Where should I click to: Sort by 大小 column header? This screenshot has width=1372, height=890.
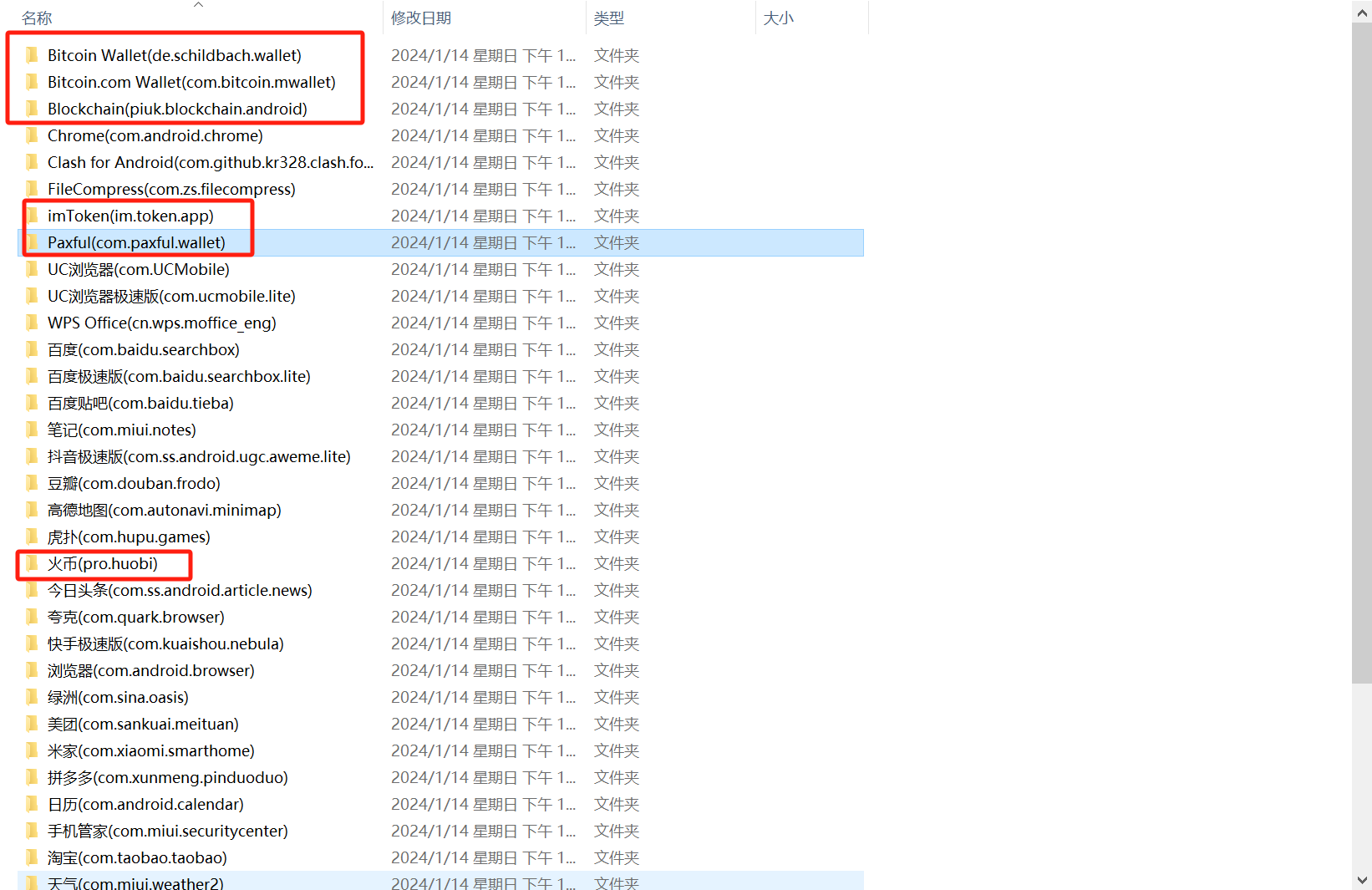779,18
